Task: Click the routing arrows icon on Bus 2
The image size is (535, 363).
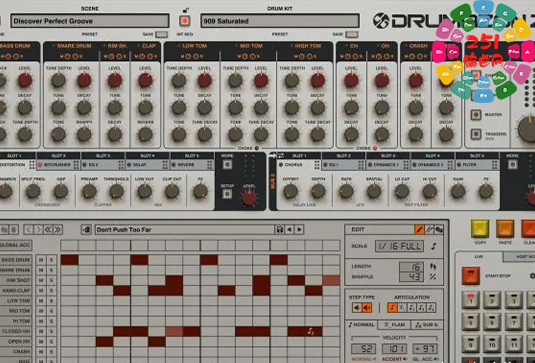Action: coord(281,156)
